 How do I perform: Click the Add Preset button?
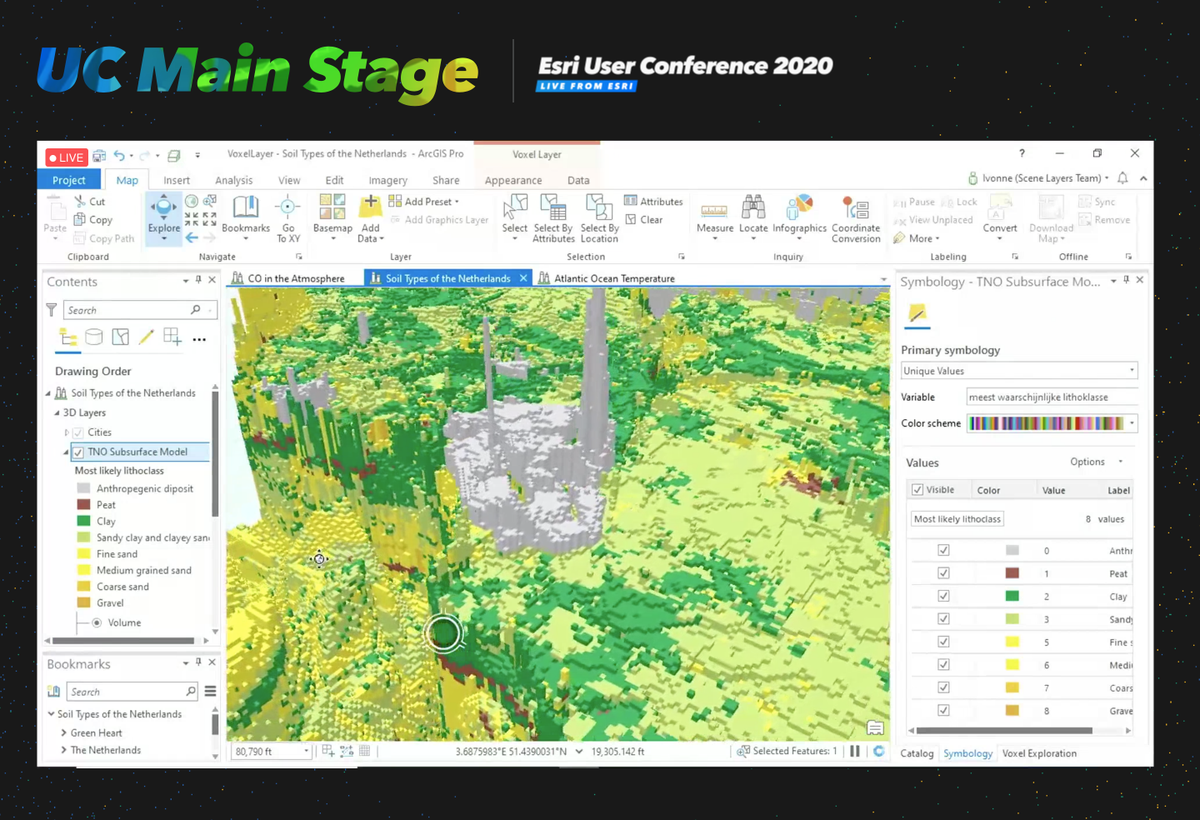pyautogui.click(x=425, y=202)
